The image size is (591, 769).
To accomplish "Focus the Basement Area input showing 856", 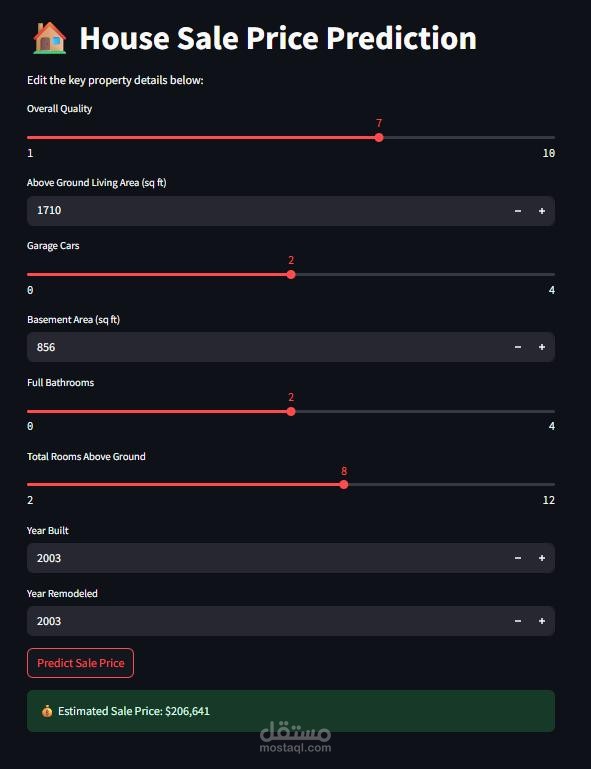I will coord(266,347).
